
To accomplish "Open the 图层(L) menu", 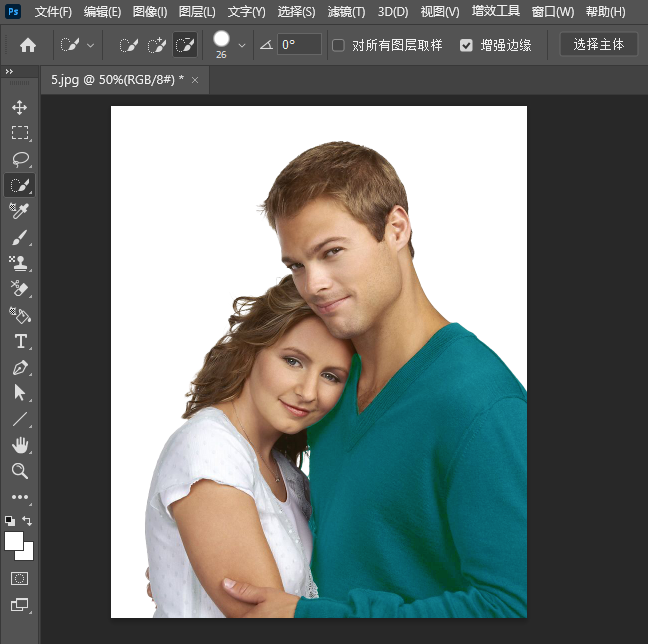I will 197,12.
